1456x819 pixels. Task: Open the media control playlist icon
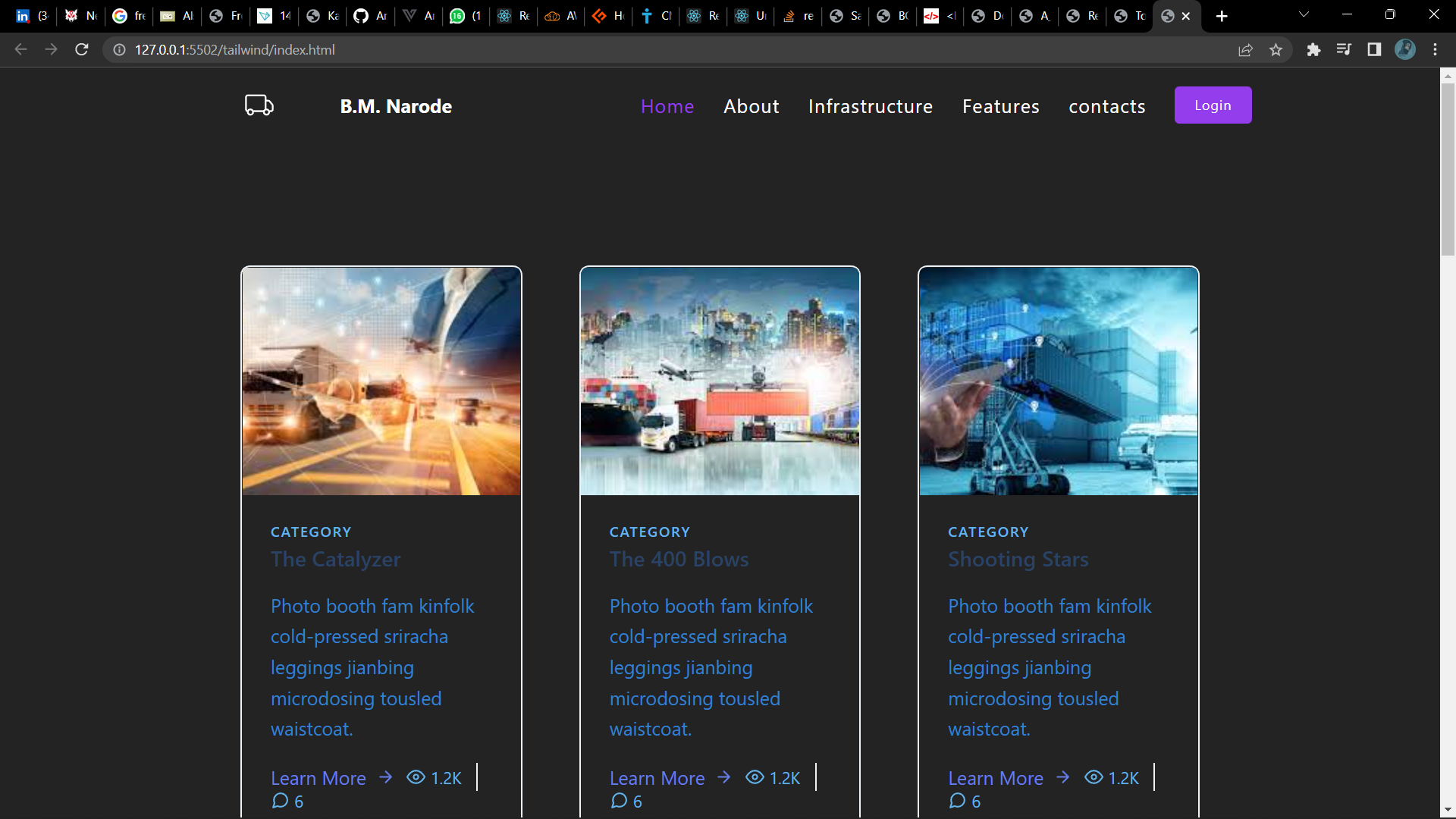coord(1344,50)
